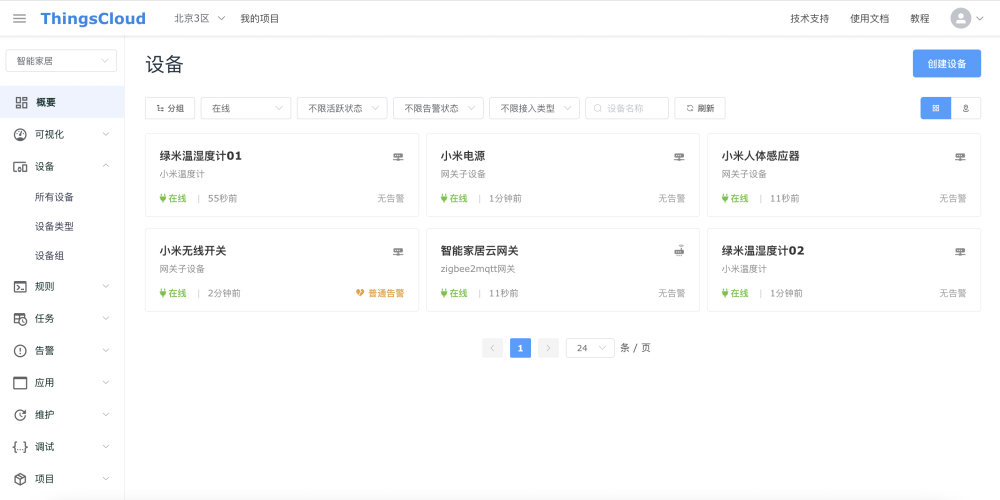
Task: Select 概要 in the sidebar
Action: pyautogui.click(x=62, y=102)
